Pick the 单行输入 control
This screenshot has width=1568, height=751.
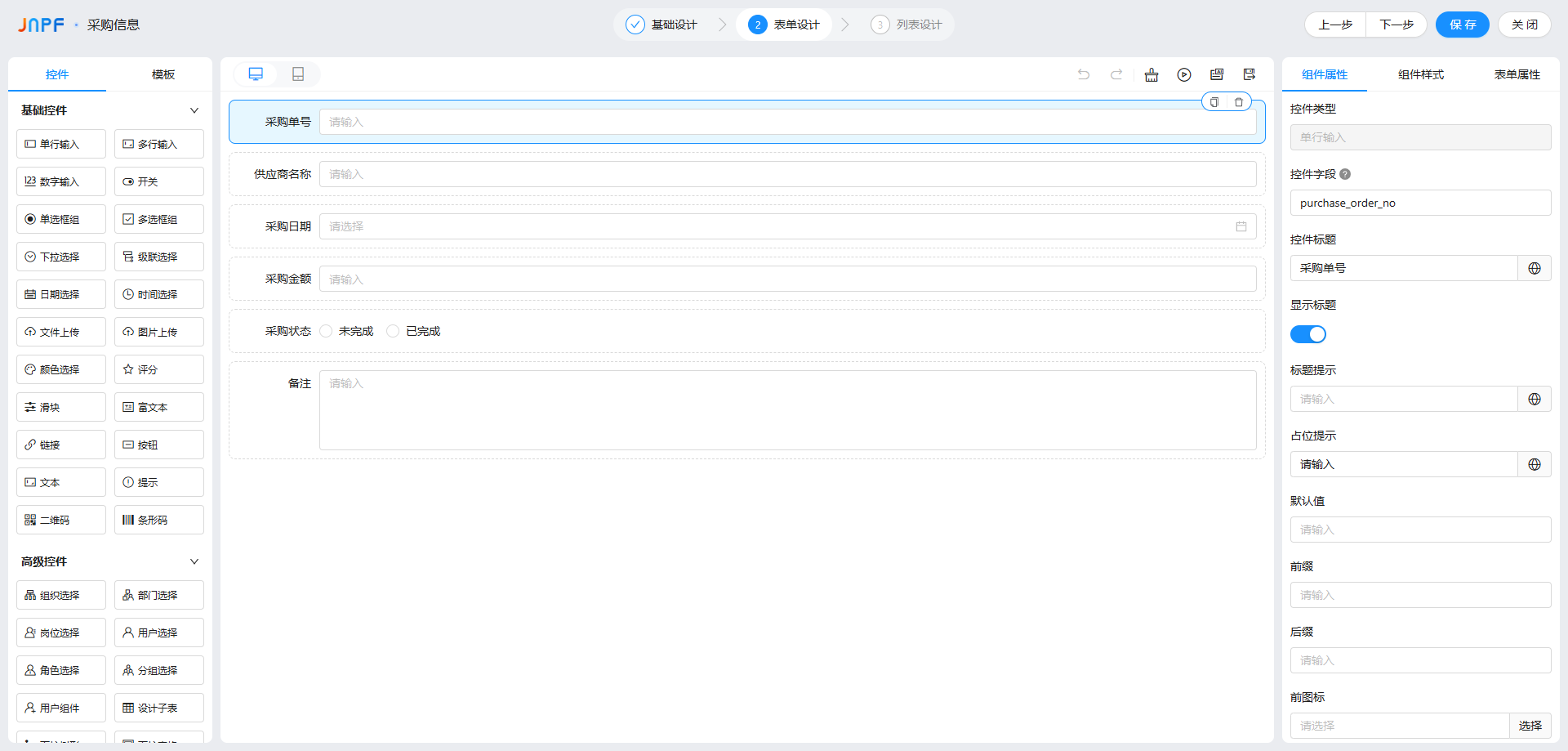[61, 144]
